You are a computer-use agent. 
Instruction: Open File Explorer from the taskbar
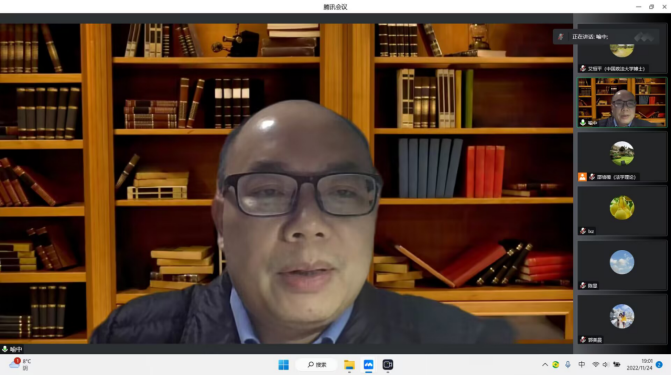coord(349,365)
